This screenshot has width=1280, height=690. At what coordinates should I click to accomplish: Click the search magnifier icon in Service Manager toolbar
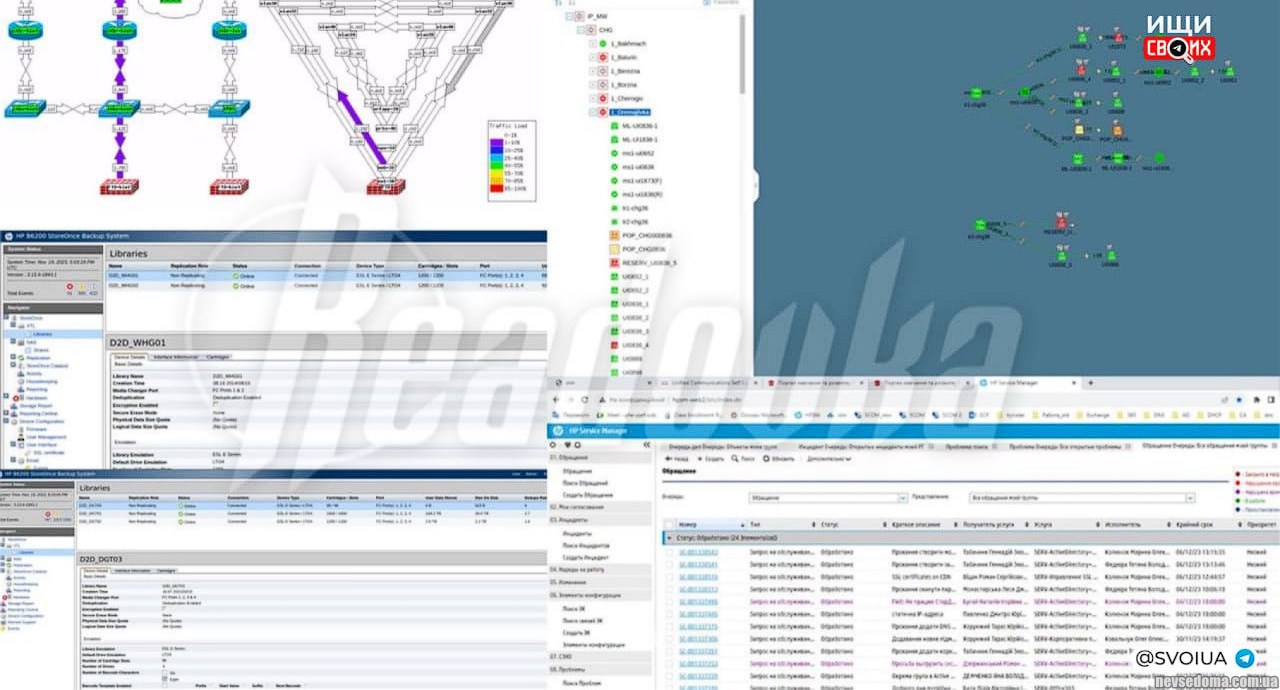pyautogui.click(x=733, y=458)
